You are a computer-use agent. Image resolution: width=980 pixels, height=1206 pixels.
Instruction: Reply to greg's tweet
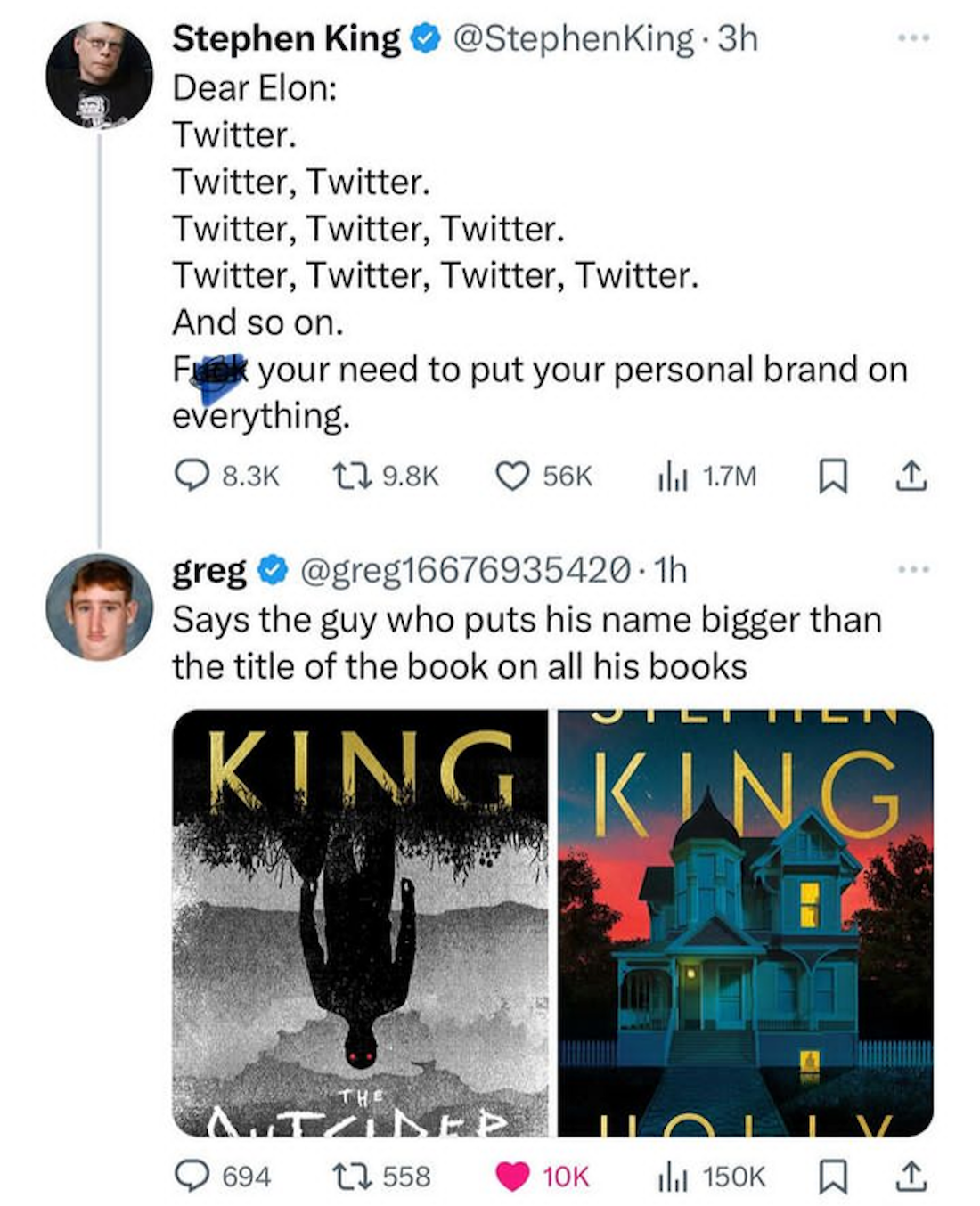click(189, 1177)
